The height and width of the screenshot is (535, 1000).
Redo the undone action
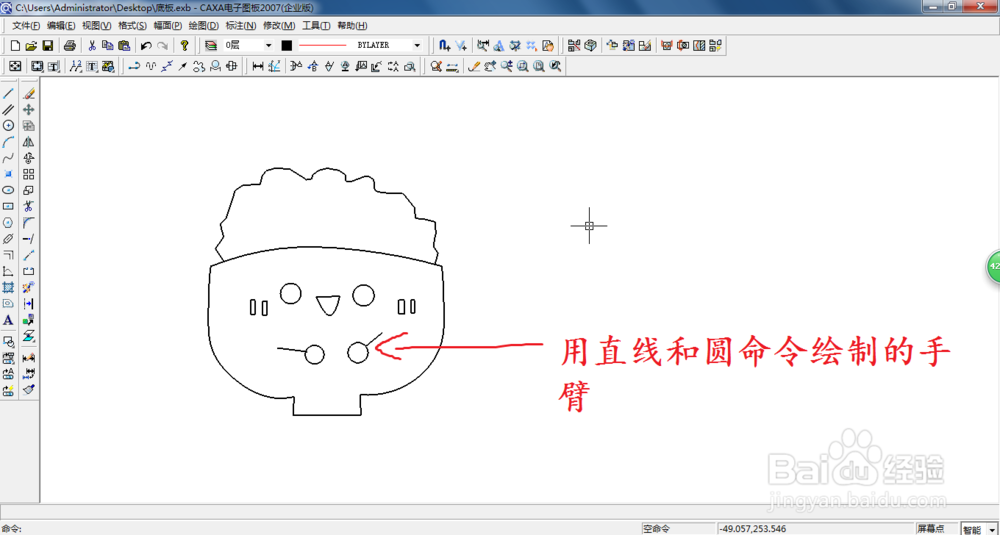[162, 45]
